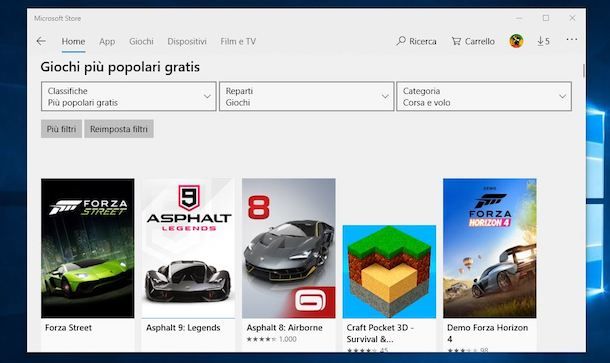Click the Più filtri button
The image size is (610, 363).
pos(61,129)
